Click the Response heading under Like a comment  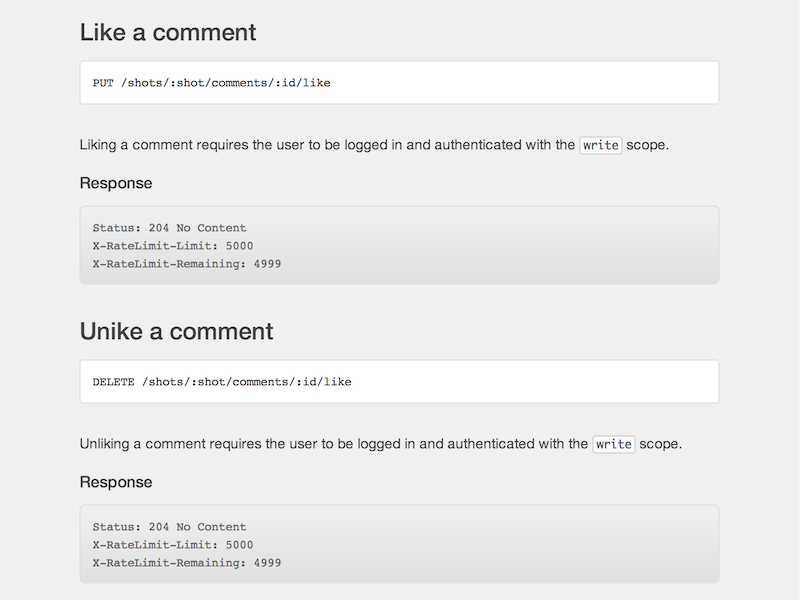tap(116, 183)
